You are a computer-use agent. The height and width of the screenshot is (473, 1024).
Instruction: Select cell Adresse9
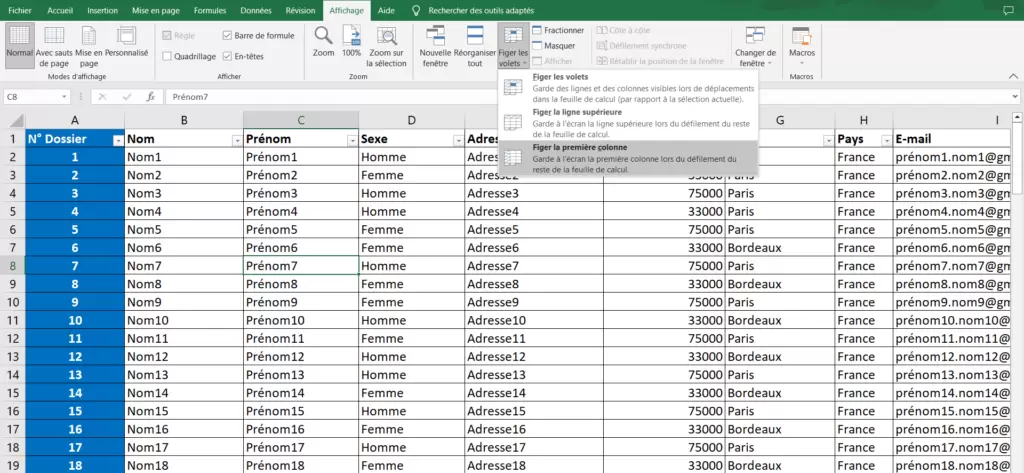tap(534, 302)
